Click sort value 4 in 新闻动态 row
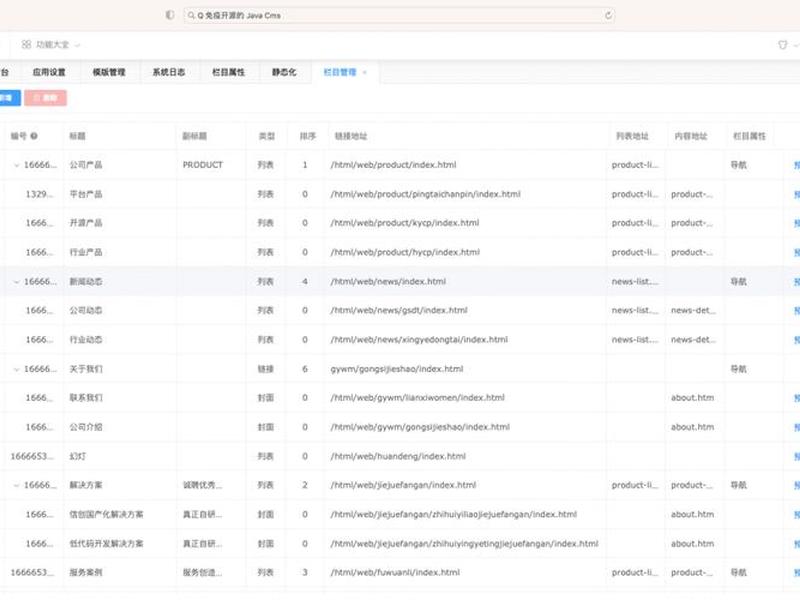The height and width of the screenshot is (600, 800). click(x=305, y=282)
